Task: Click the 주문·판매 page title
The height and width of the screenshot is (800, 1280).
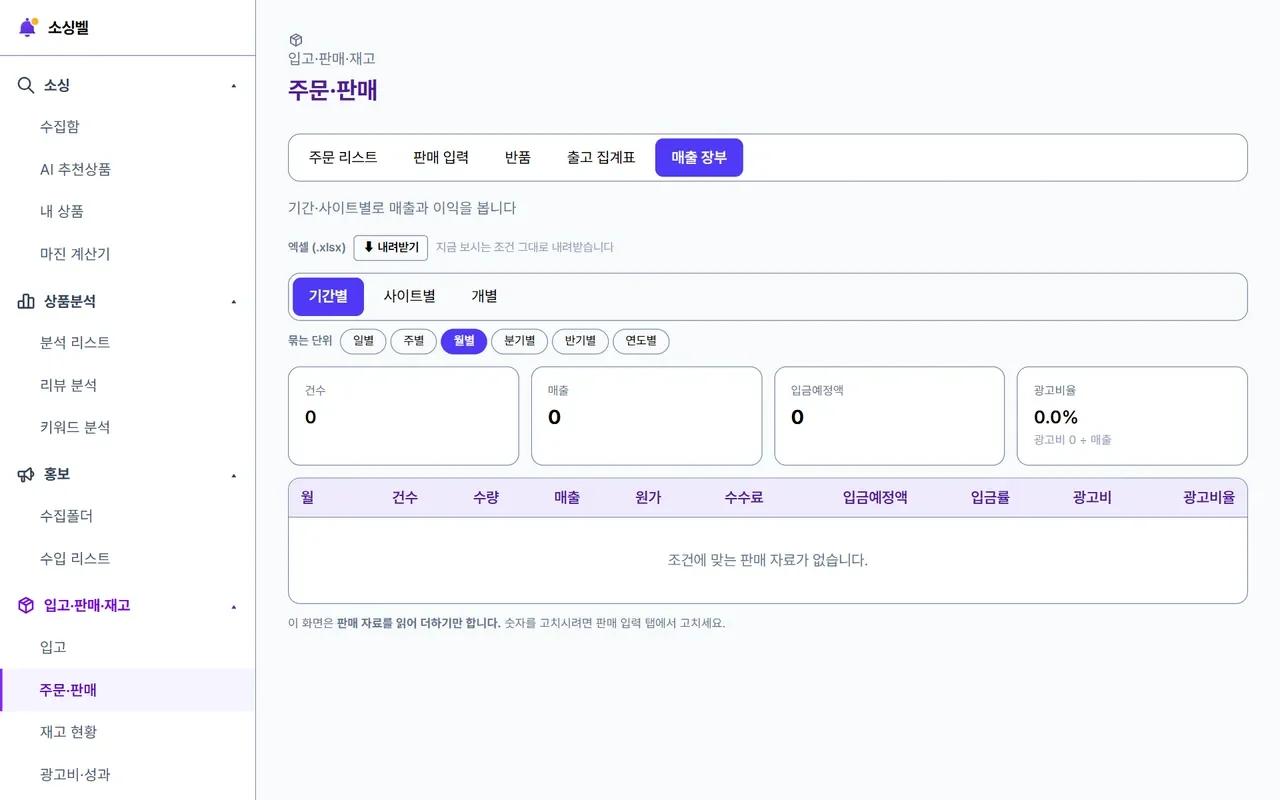Action: pyautogui.click(x=333, y=89)
